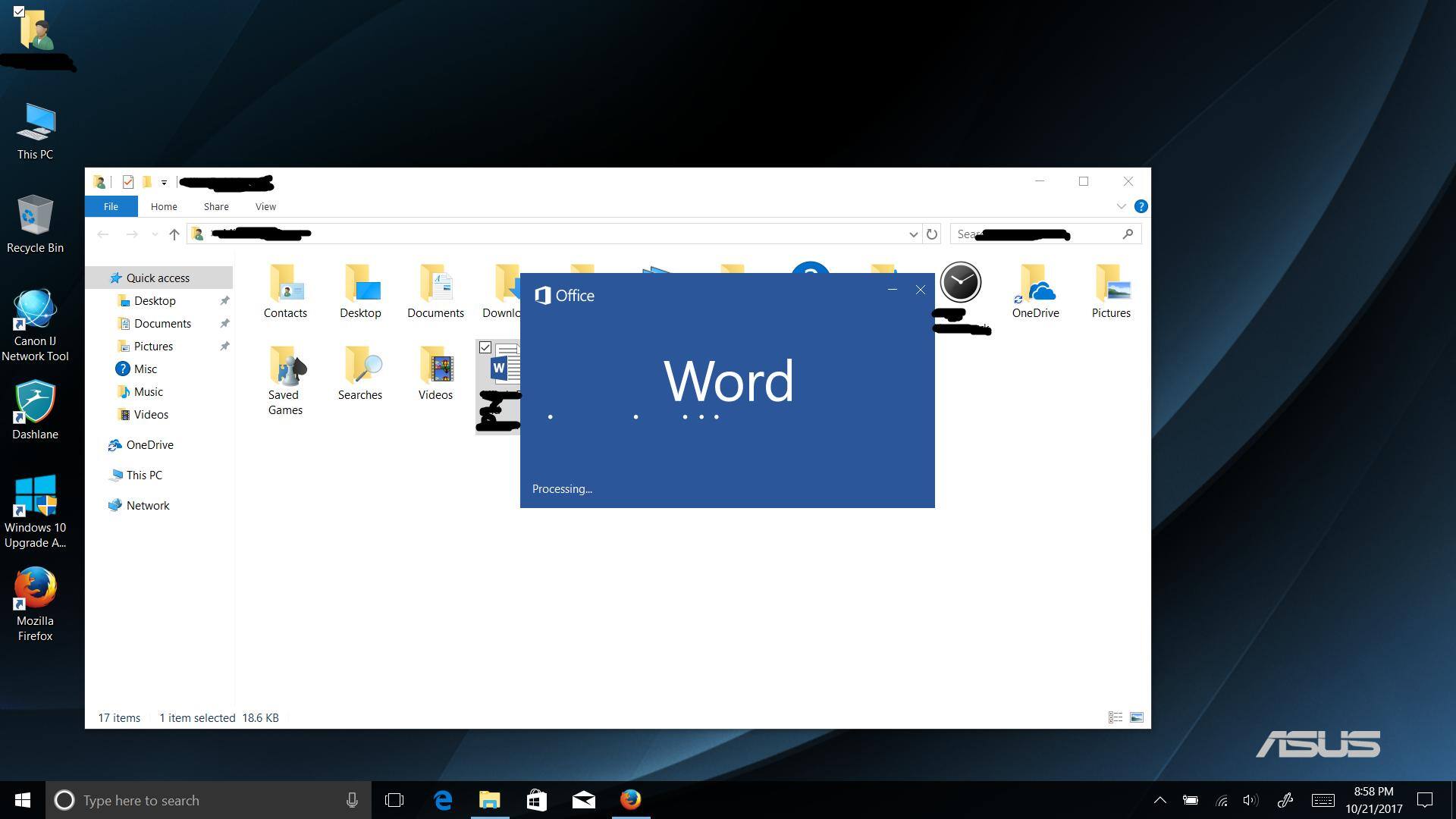Viewport: 1456px width, 819px height.
Task: Uncheck the selected Word document's checkbox
Action: (x=486, y=347)
